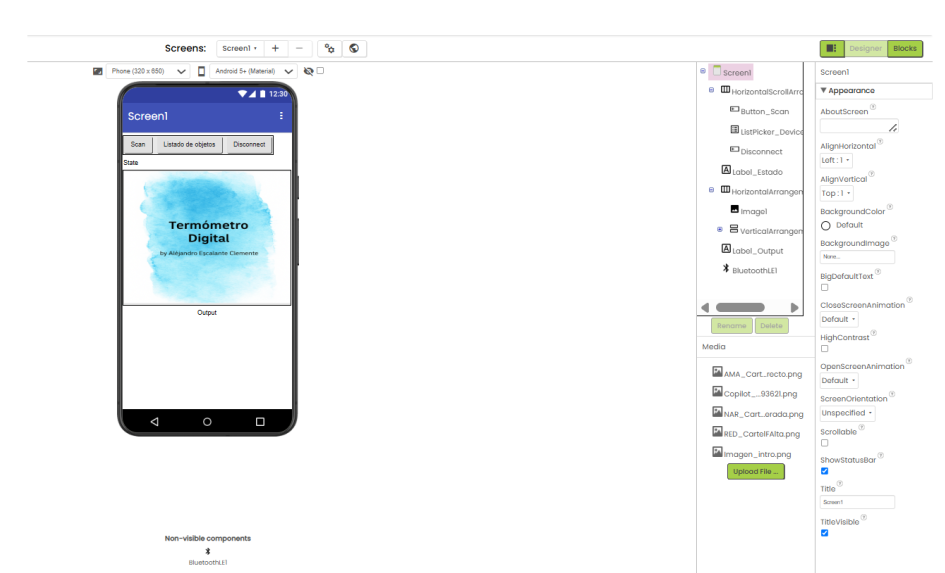Switch to the Blocks view

905,48
